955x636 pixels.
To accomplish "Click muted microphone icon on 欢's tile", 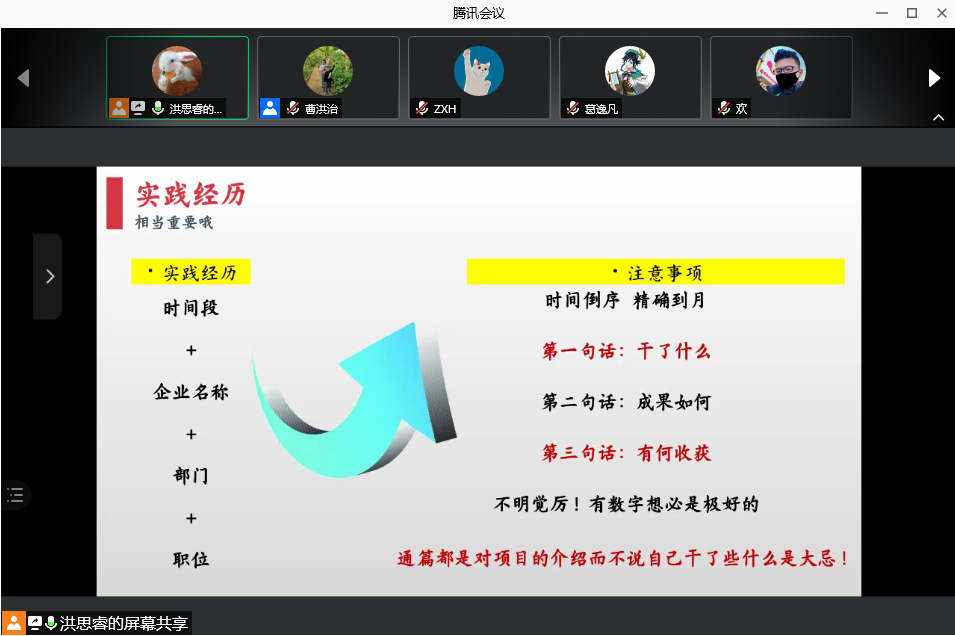I will 724,109.
